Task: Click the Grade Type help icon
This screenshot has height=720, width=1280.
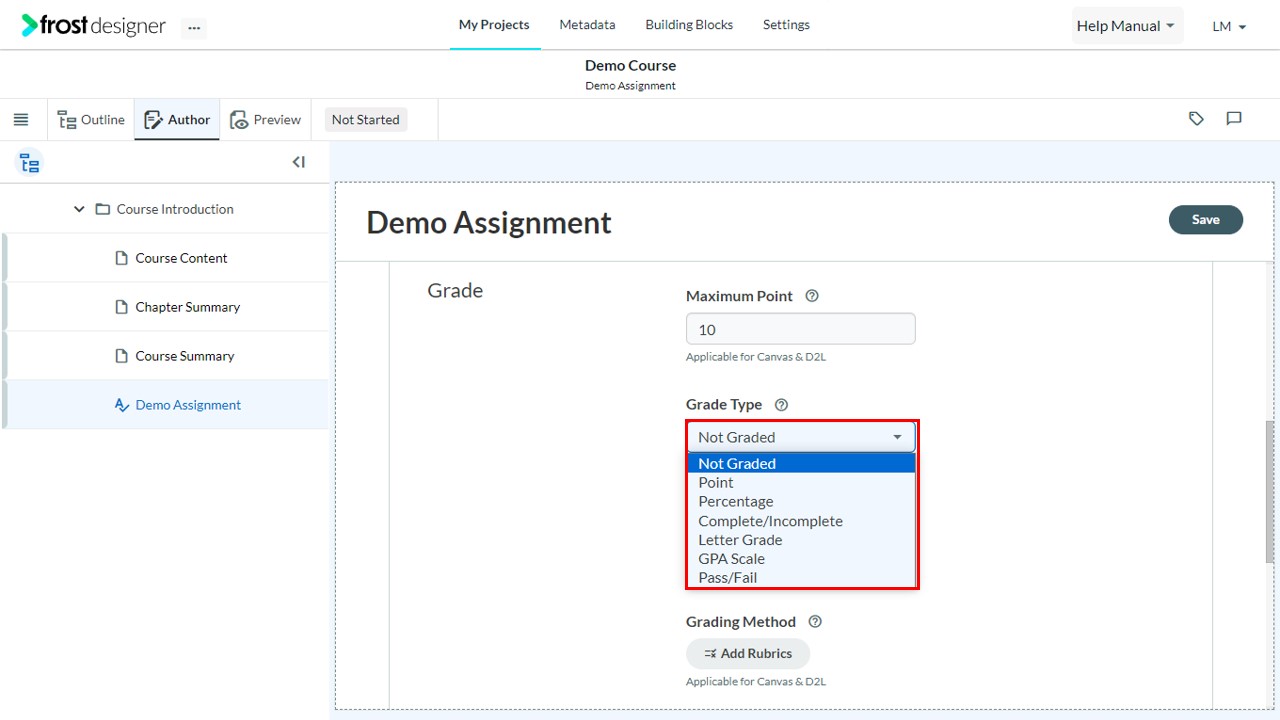Action: click(x=782, y=405)
